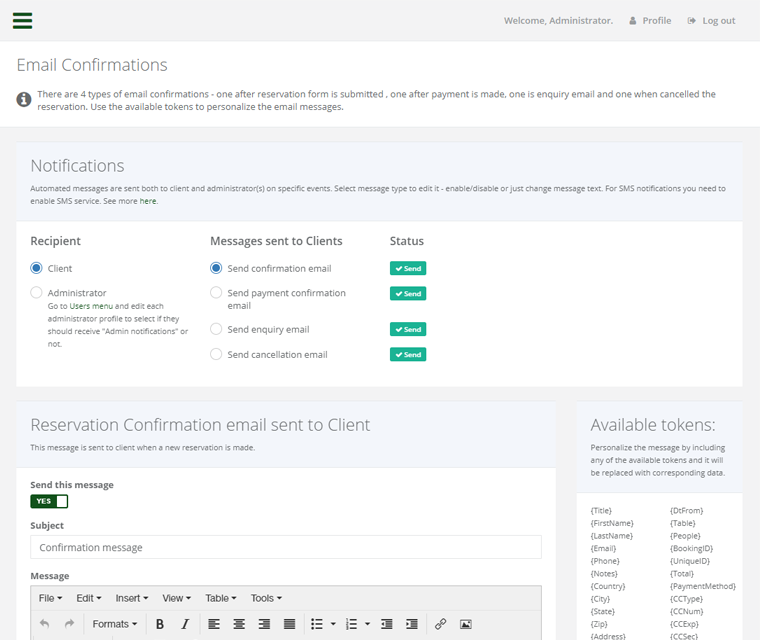Select Send cancellation email option
The width and height of the screenshot is (760, 640).
point(216,354)
